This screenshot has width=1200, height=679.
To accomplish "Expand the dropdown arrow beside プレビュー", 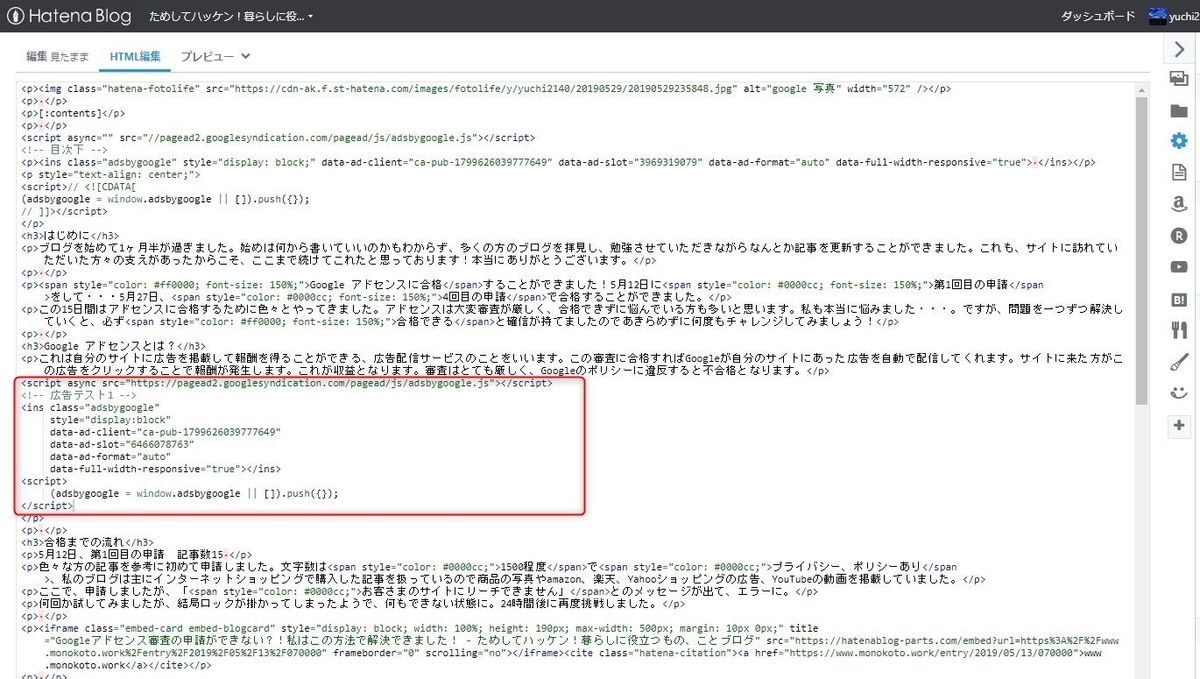I will point(246,56).
